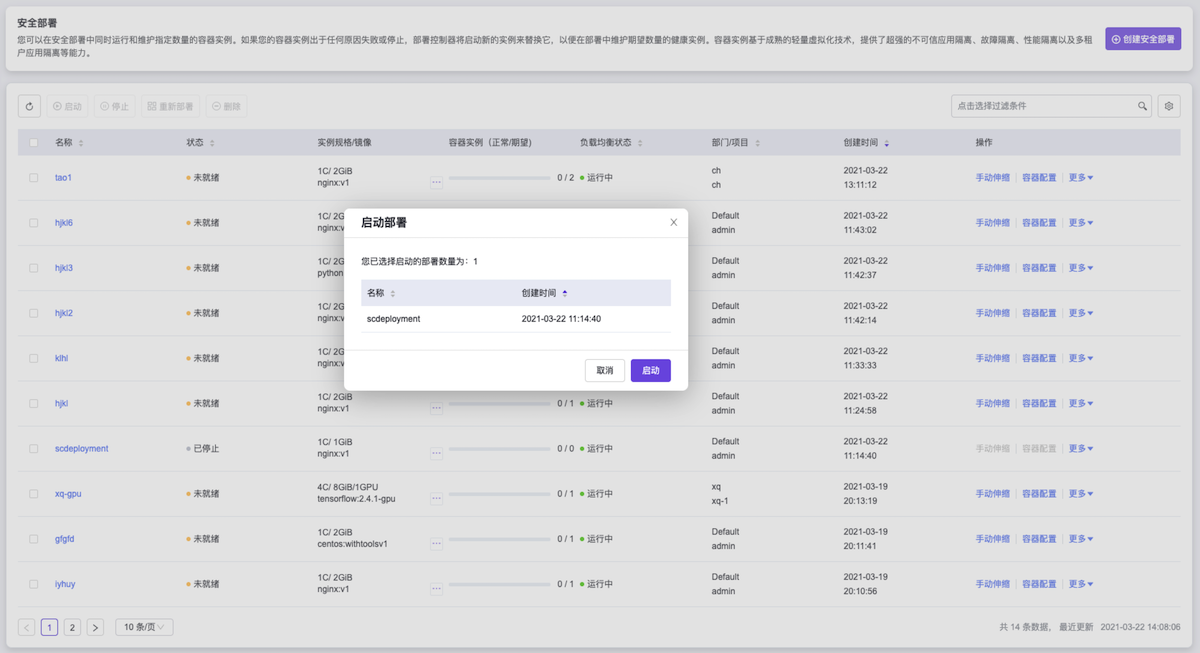
Task: Open ellipsis icon in gfgfd row
Action: pos(436,543)
